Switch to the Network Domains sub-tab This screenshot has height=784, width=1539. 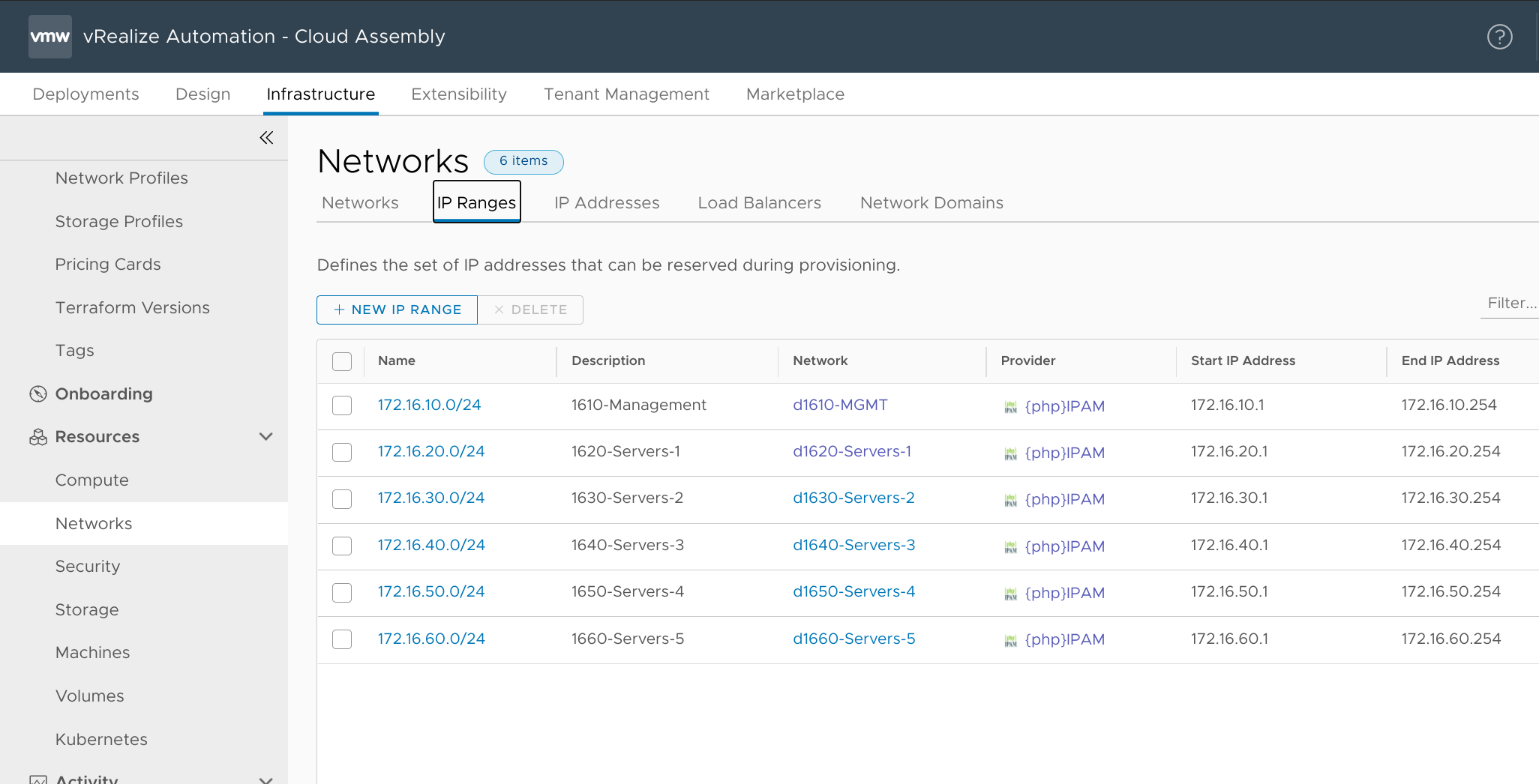coord(931,203)
